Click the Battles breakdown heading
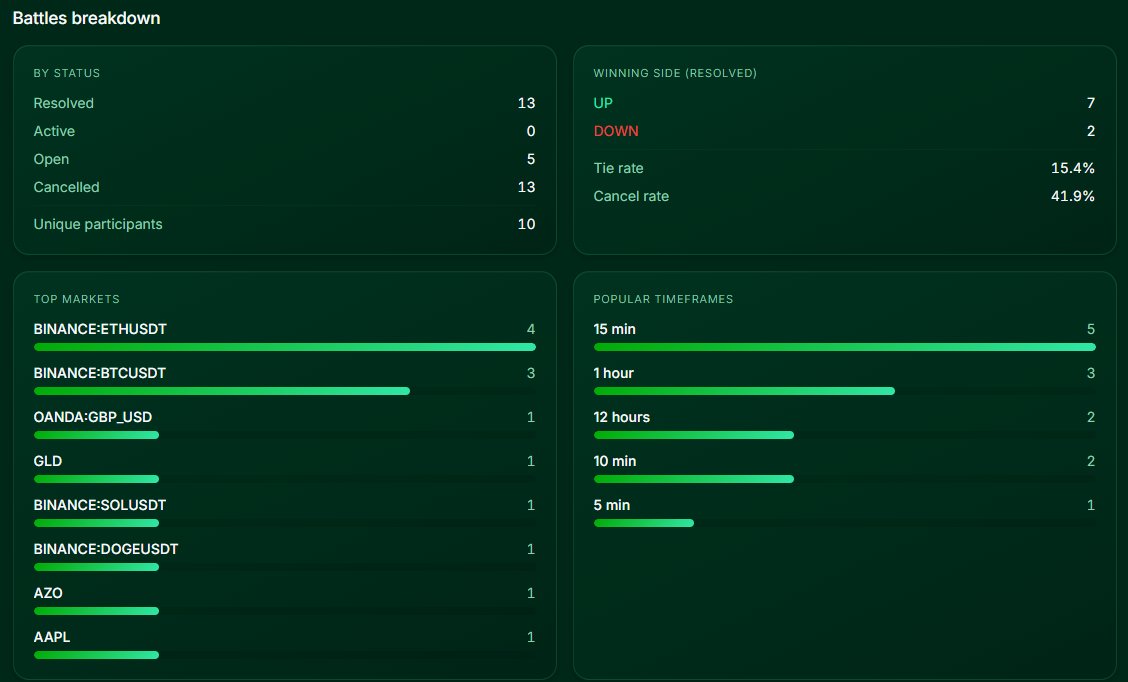This screenshot has width=1128, height=682. click(86, 18)
